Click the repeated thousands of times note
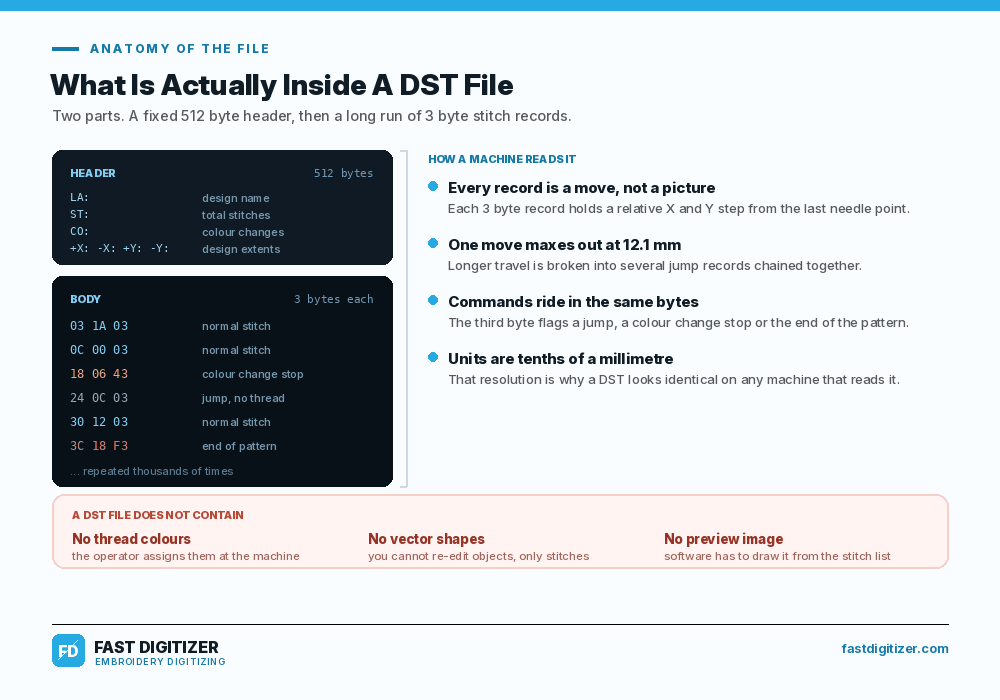 [x=152, y=471]
